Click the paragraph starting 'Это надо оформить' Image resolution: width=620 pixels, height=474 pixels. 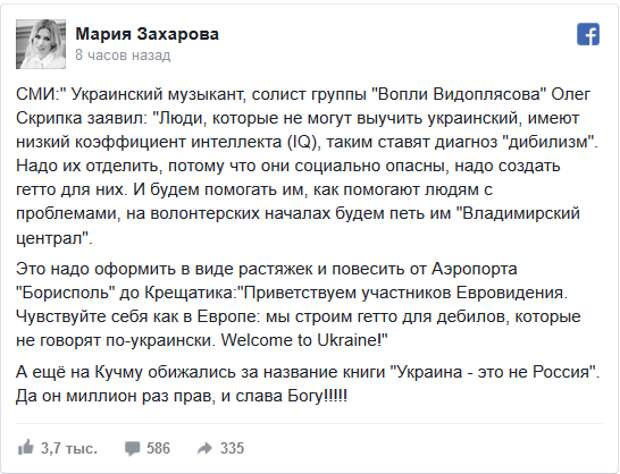299,304
